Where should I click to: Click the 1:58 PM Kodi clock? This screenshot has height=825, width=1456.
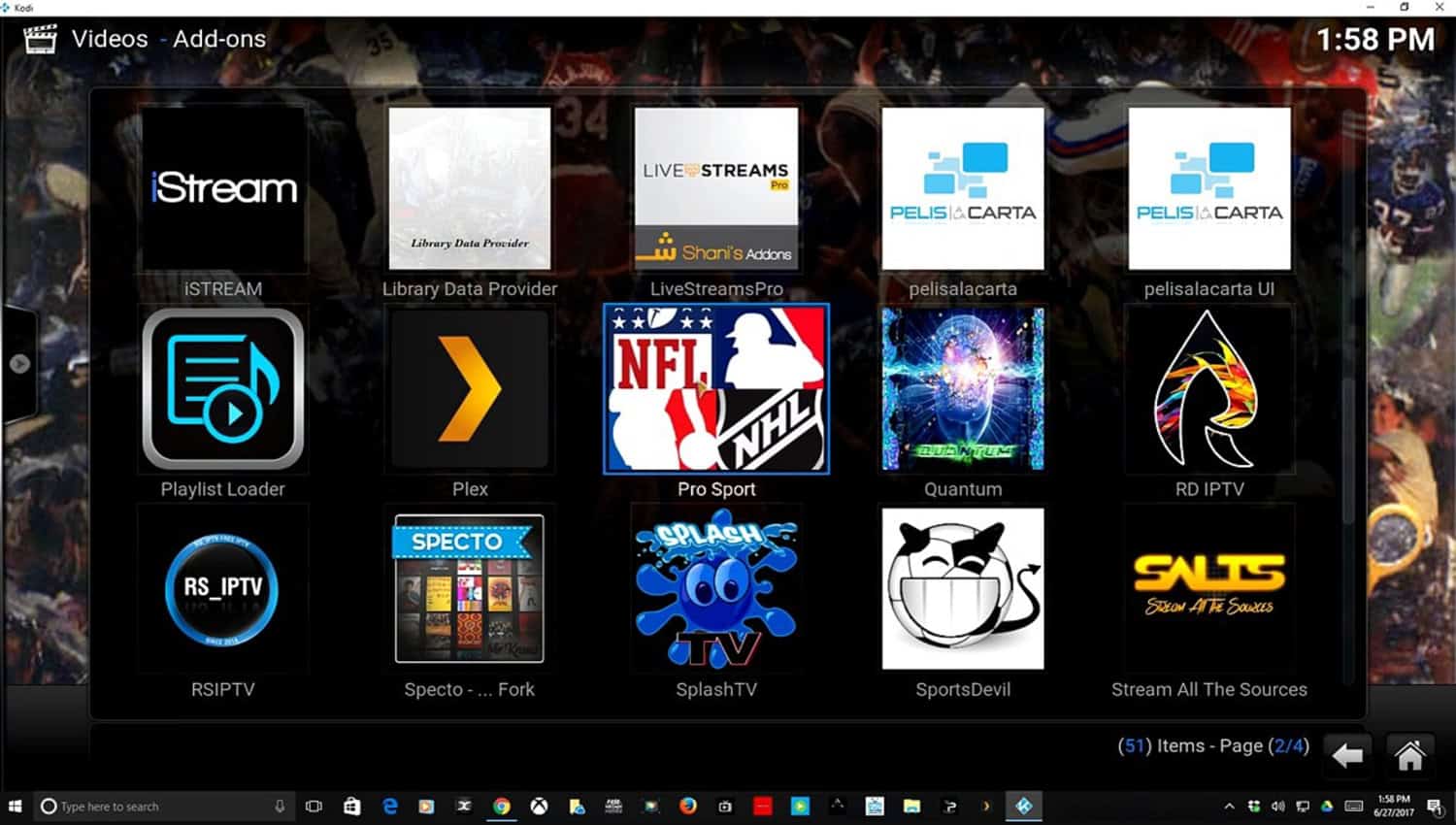tap(1375, 40)
